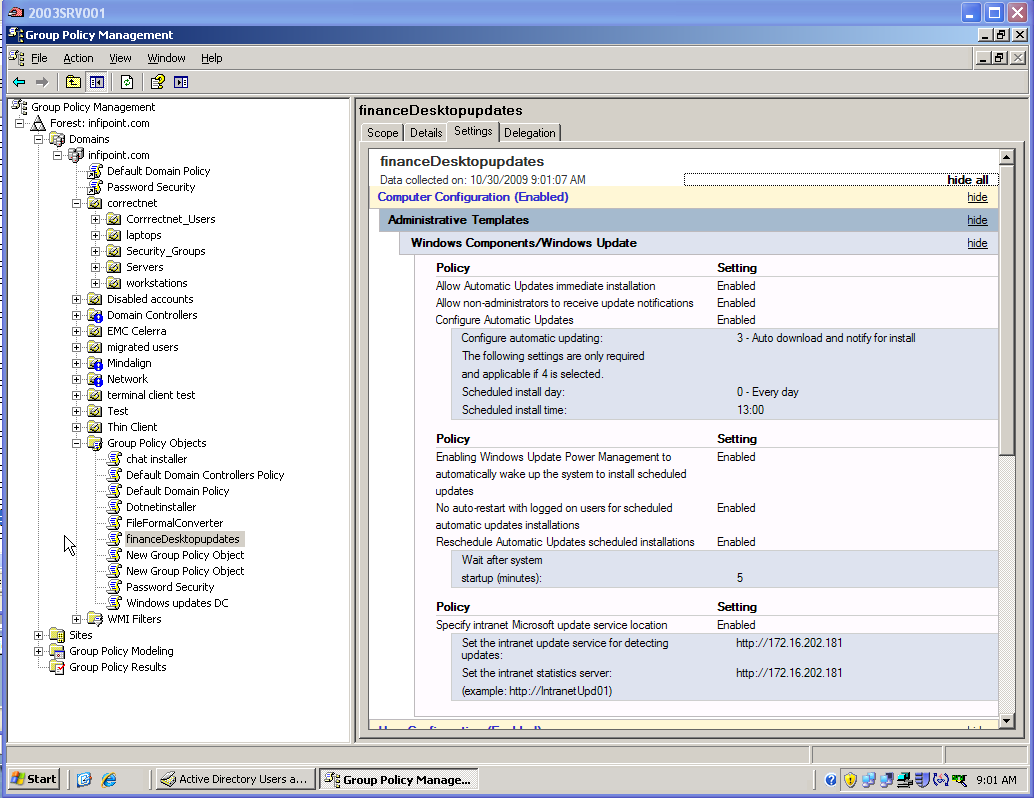Image resolution: width=1034 pixels, height=798 pixels.
Task: Open the Action menu
Action: pos(78,58)
